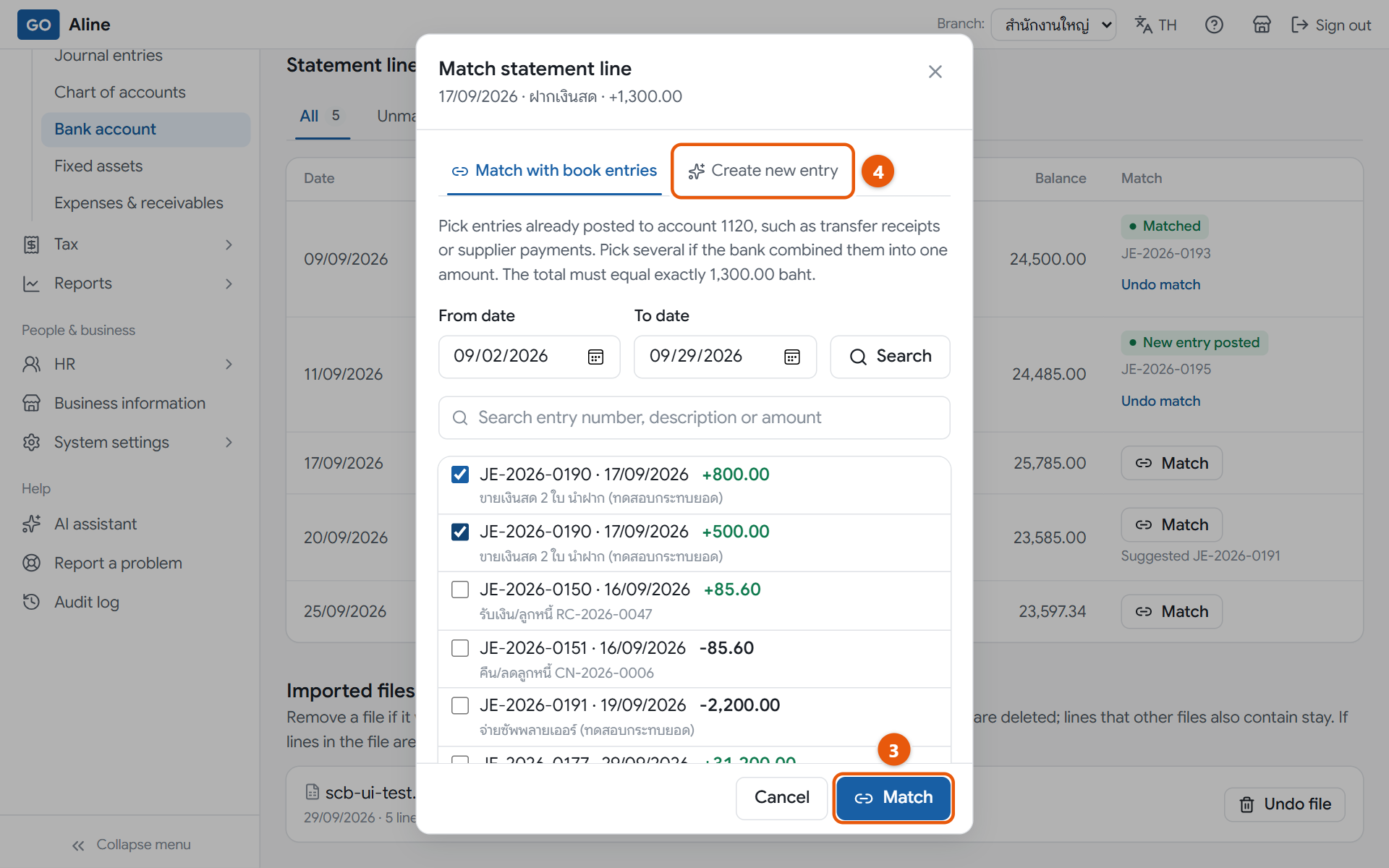Viewport: 1389px width, 868px height.
Task: Focus the entry search text field
Action: tap(694, 417)
